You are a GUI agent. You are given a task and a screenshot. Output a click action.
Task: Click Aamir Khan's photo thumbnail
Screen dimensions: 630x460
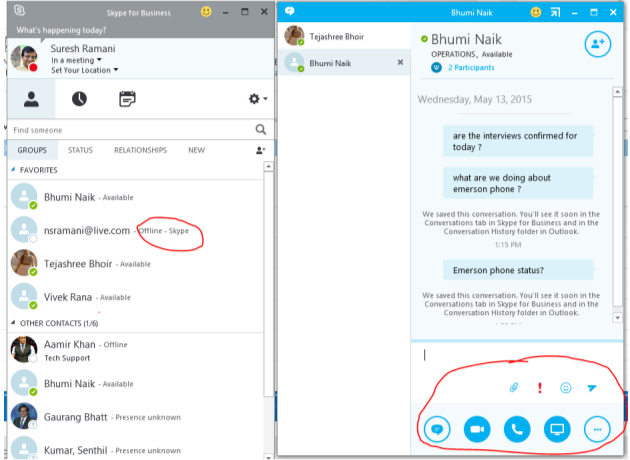pyautogui.click(x=24, y=349)
